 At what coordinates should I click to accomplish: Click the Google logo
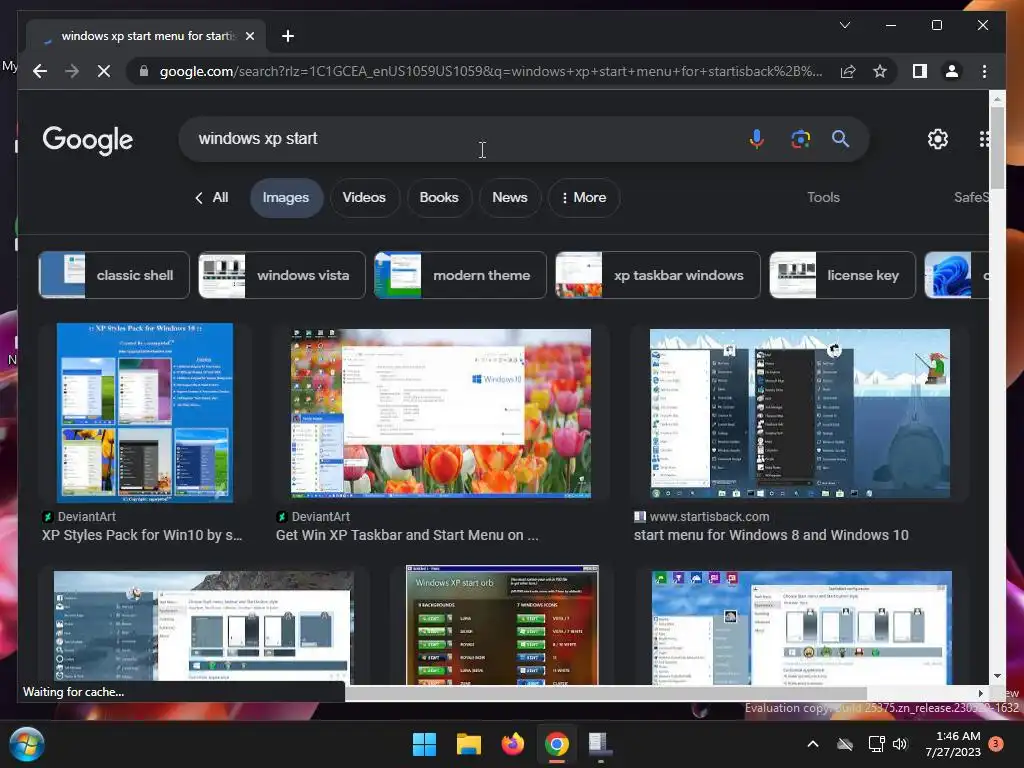(88, 140)
